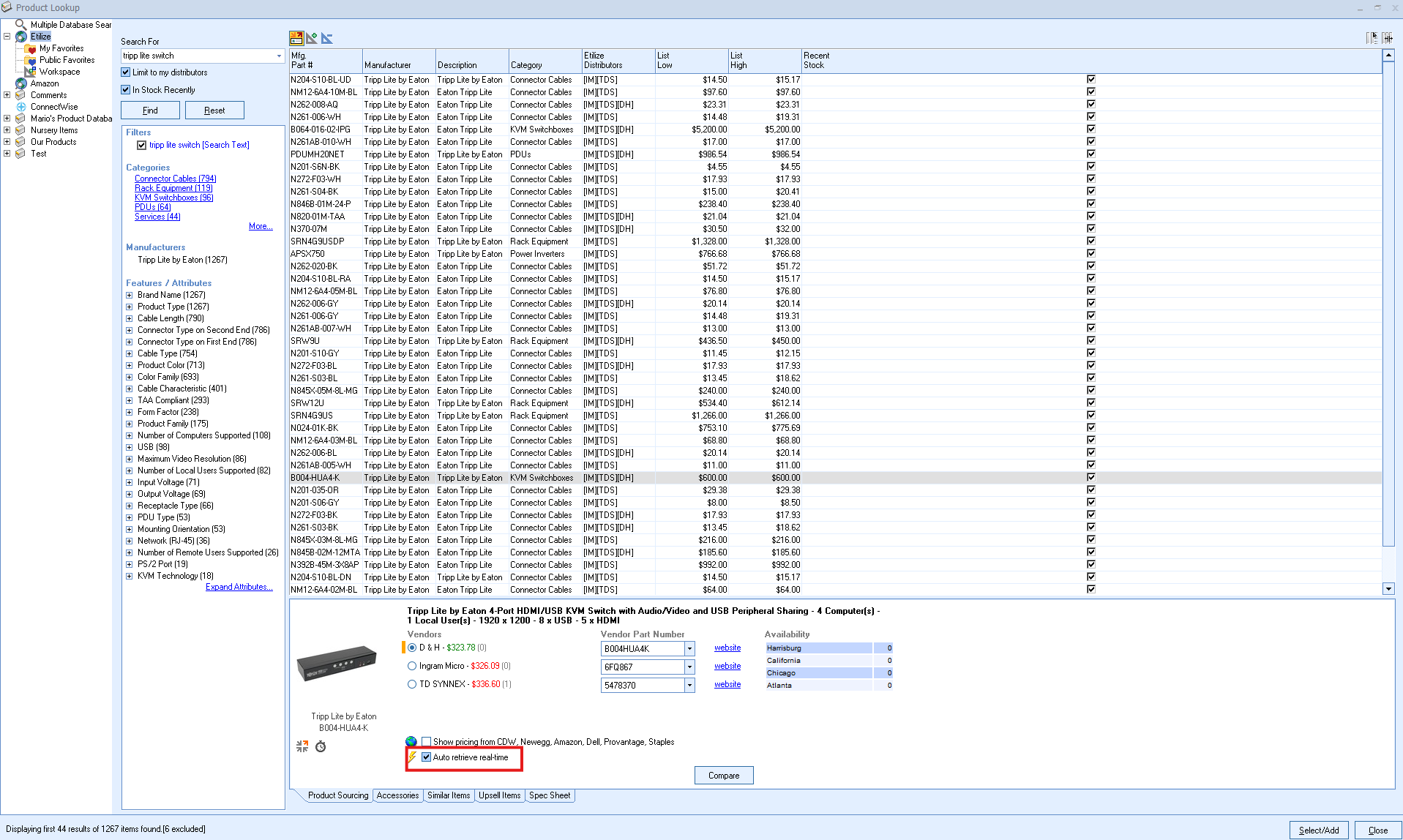Image resolution: width=1403 pixels, height=840 pixels.
Task: Click the lightning bolt real-time icon
Action: (412, 757)
